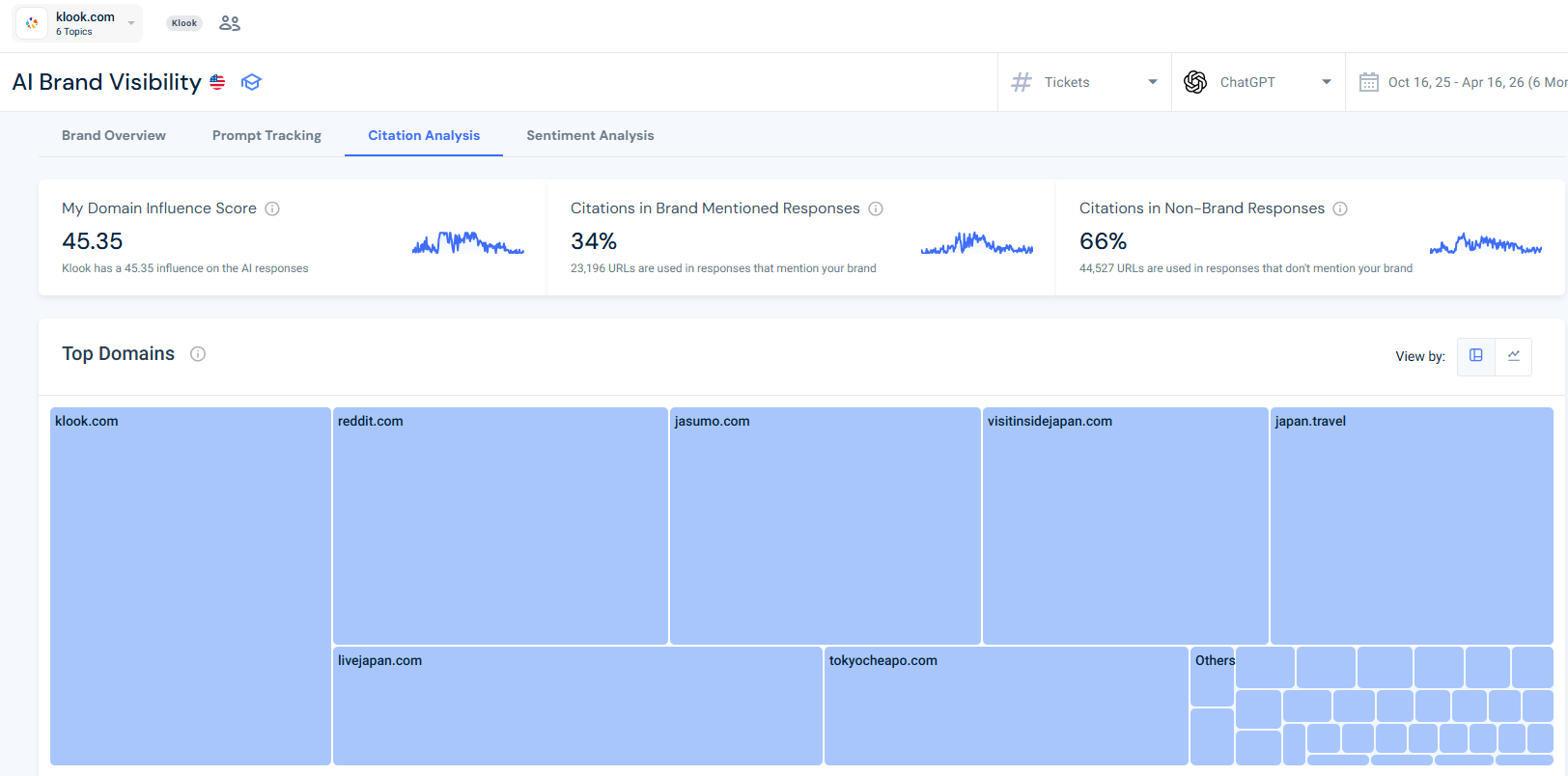Click the Brand Mentioned Responses sparkline chart
This screenshot has width=1568, height=776.
pos(977,242)
